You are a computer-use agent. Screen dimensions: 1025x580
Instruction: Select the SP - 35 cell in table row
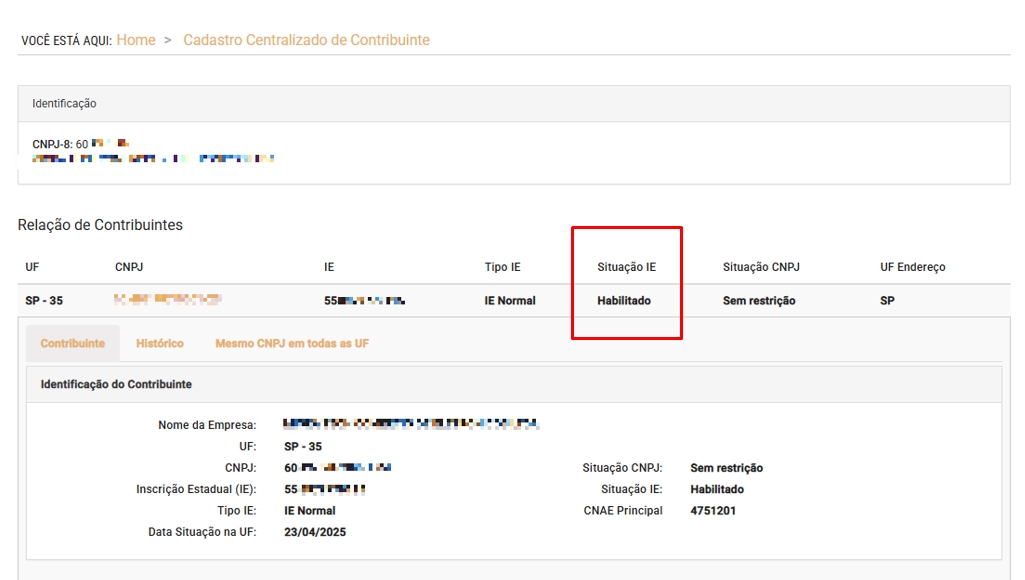44,300
